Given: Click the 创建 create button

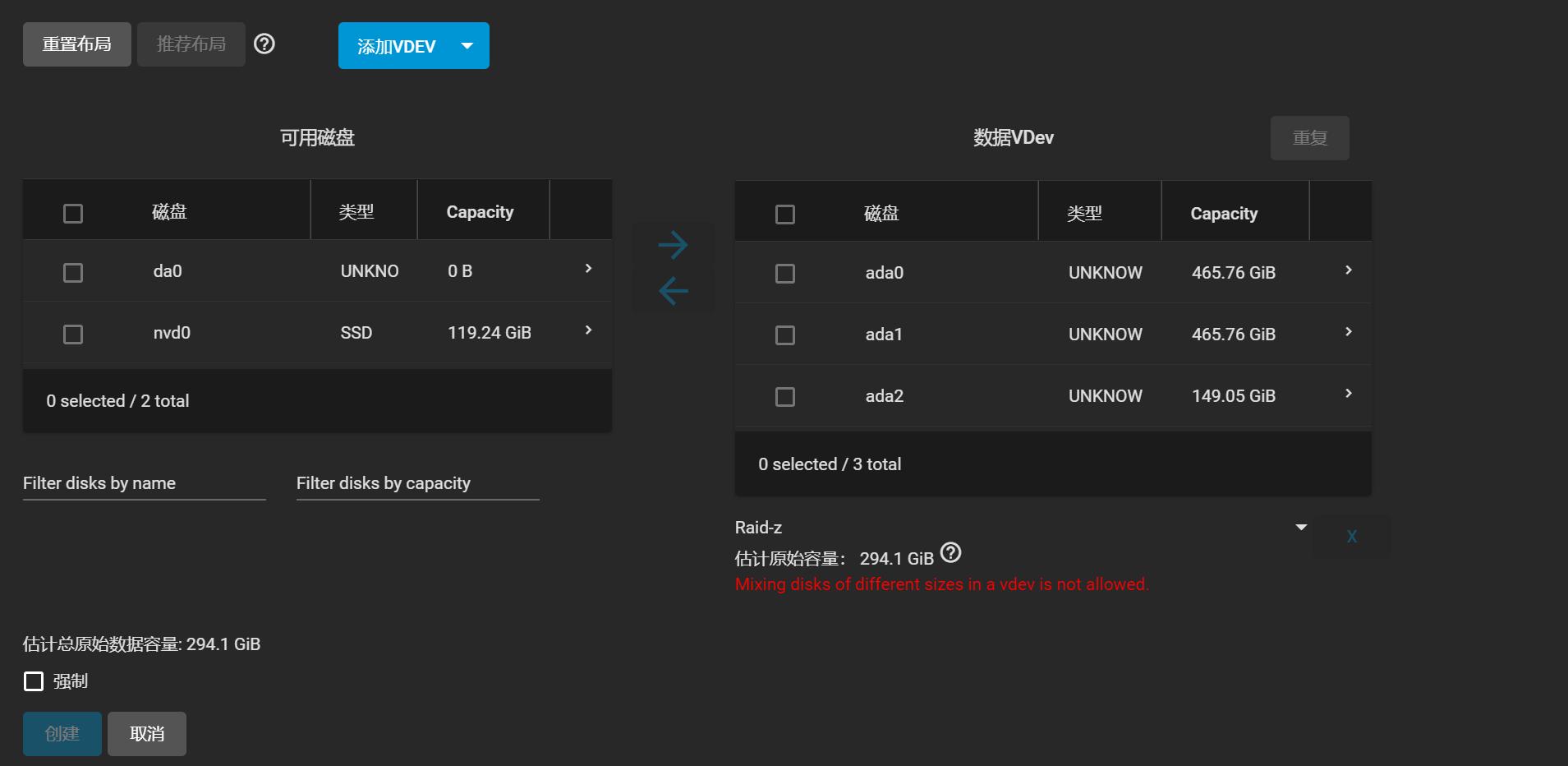Looking at the screenshot, I should (x=62, y=734).
